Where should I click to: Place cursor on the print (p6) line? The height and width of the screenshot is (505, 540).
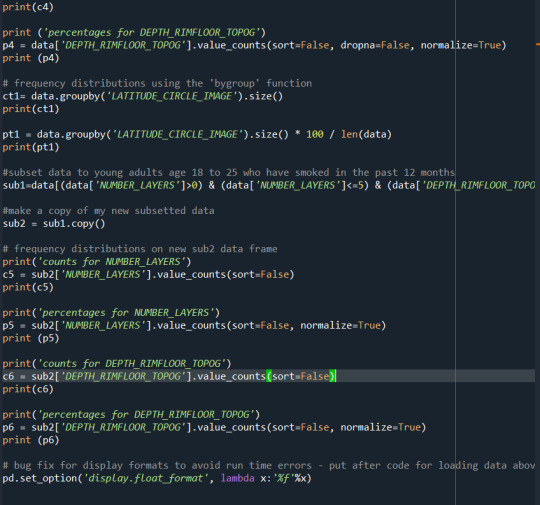[x=31, y=440]
